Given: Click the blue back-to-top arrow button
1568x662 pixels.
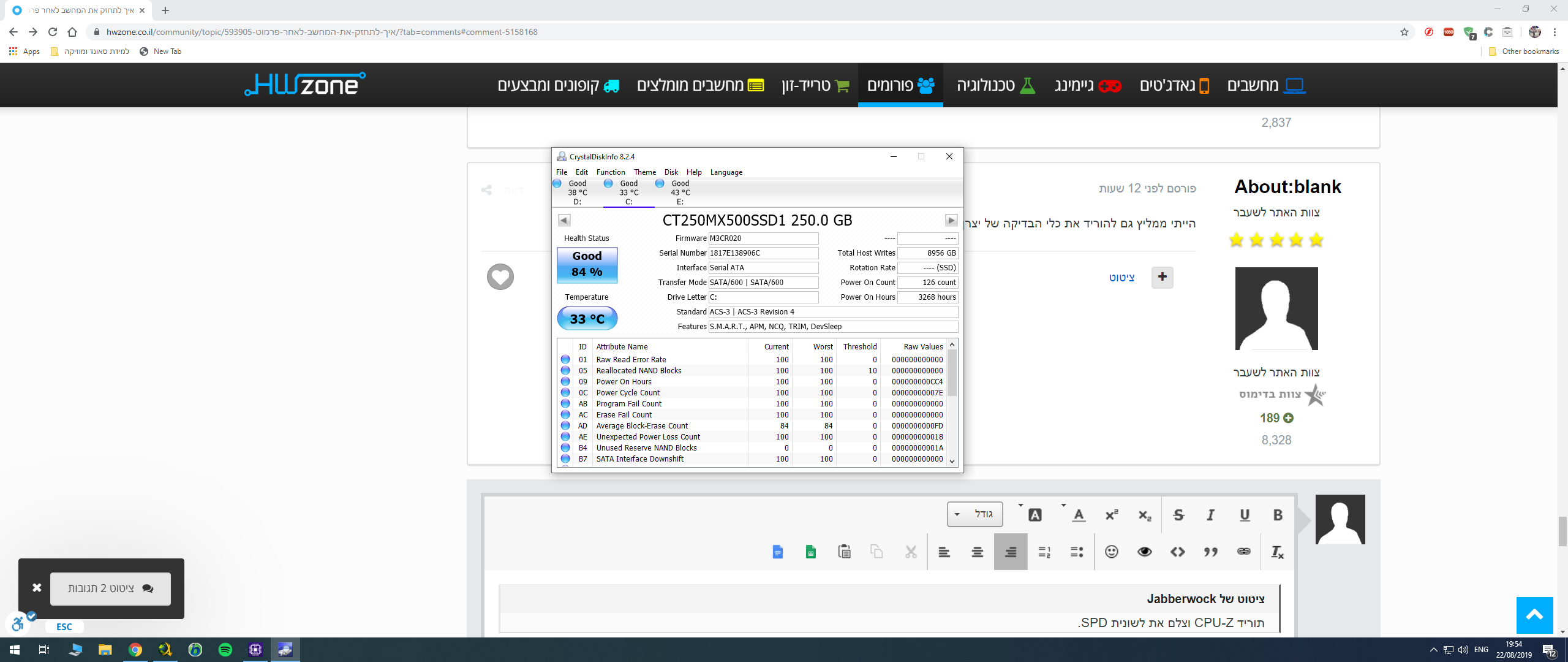Looking at the screenshot, I should pyautogui.click(x=1534, y=615).
